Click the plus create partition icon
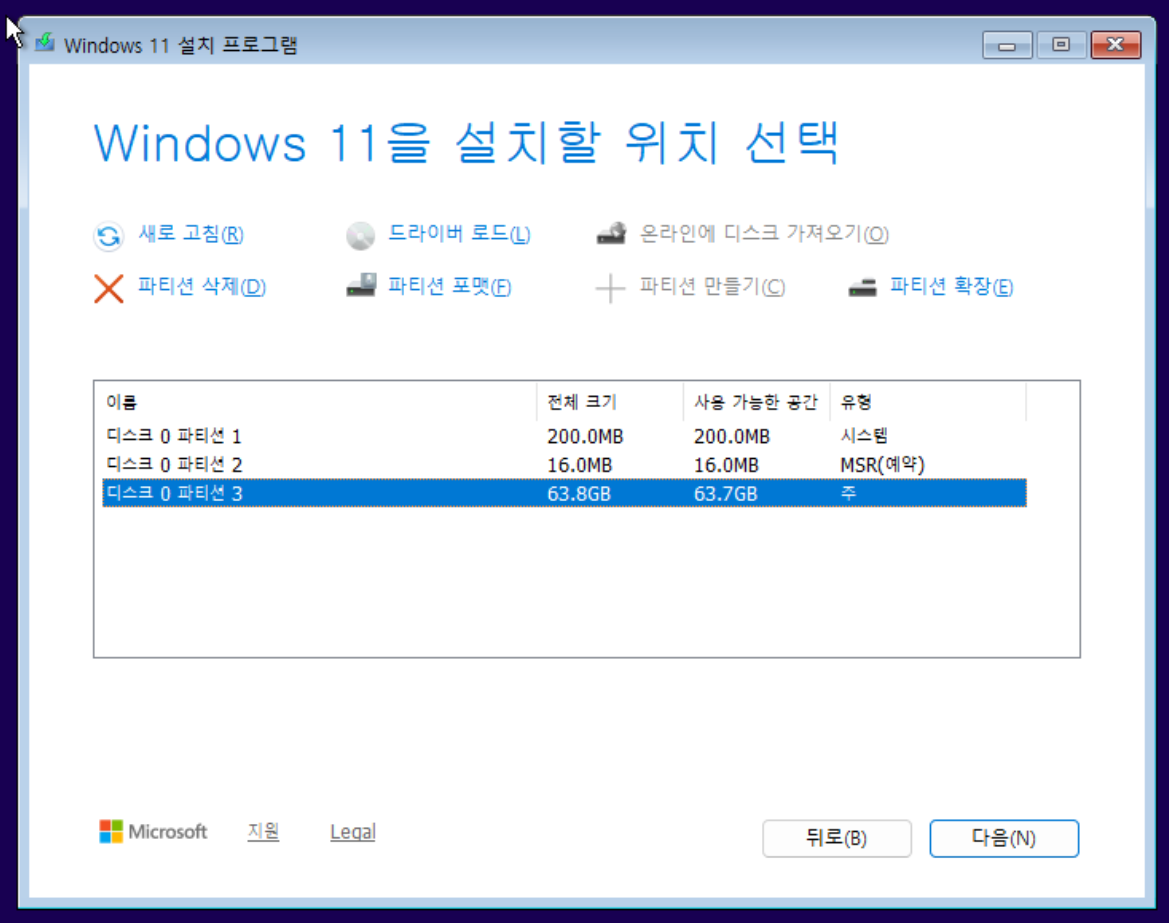This screenshot has height=923, width=1169. coord(610,288)
